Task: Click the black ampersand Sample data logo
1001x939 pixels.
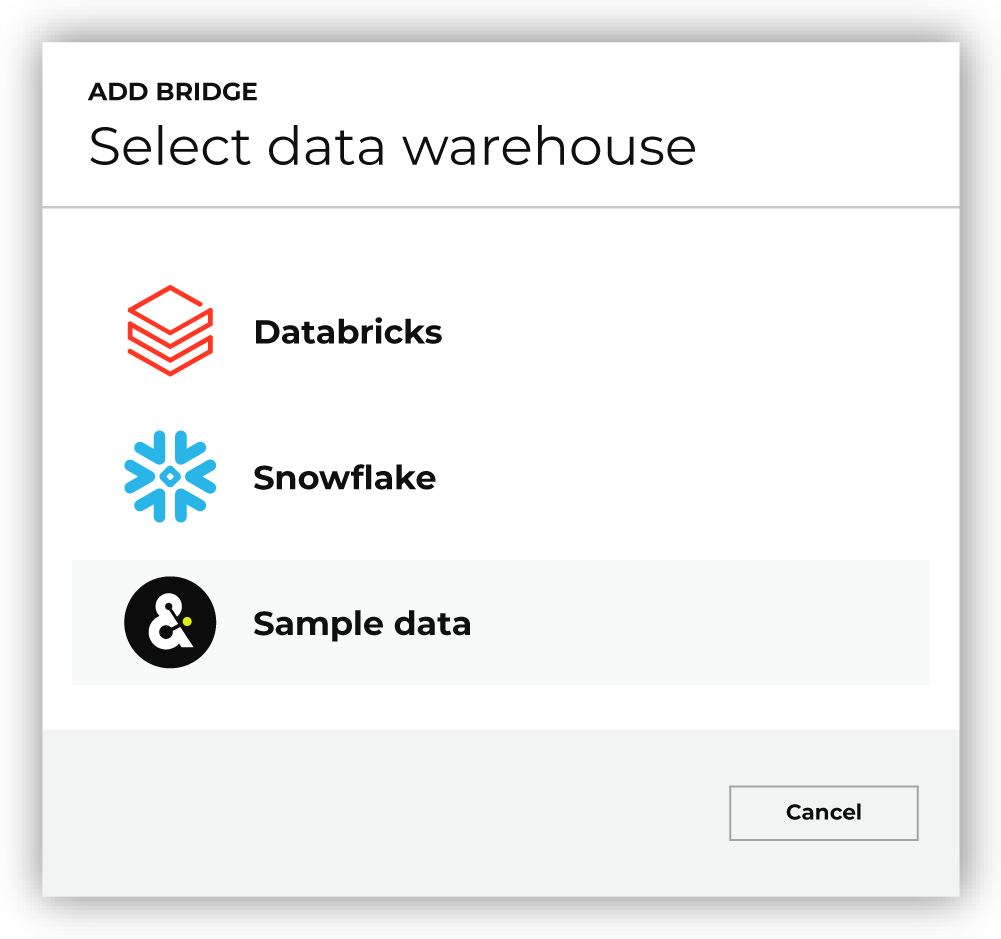Action: pyautogui.click(x=169, y=622)
